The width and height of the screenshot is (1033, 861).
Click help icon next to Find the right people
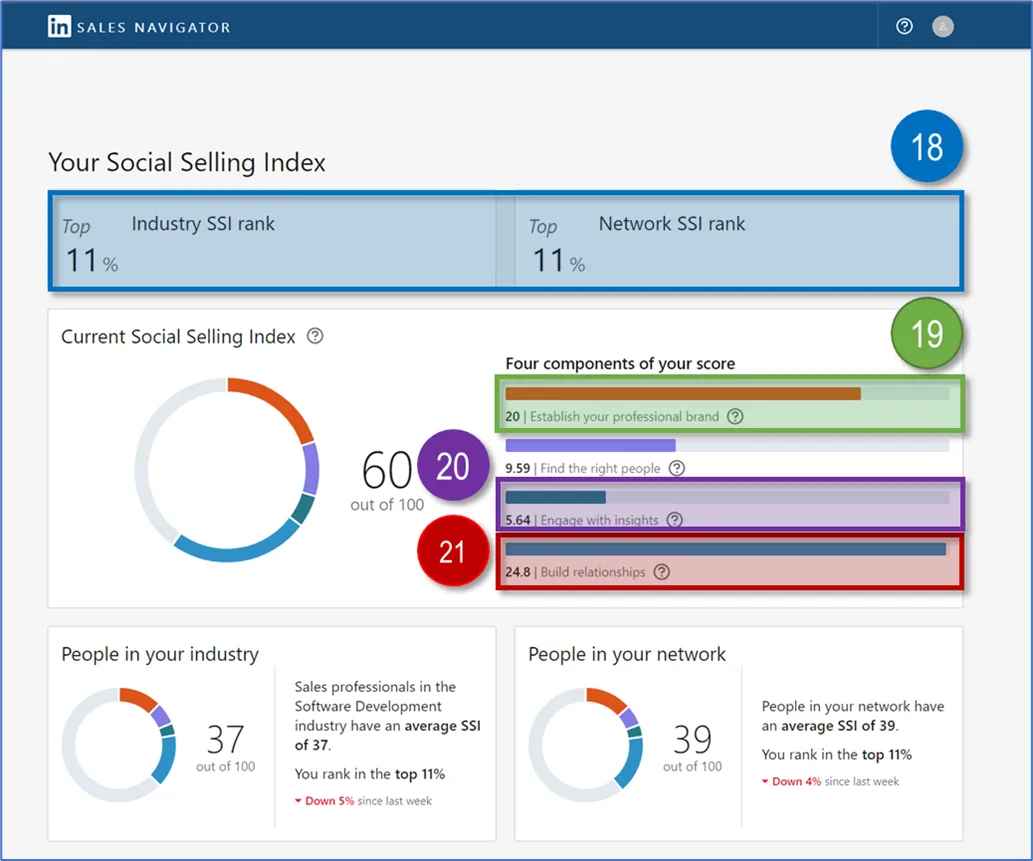tap(677, 468)
